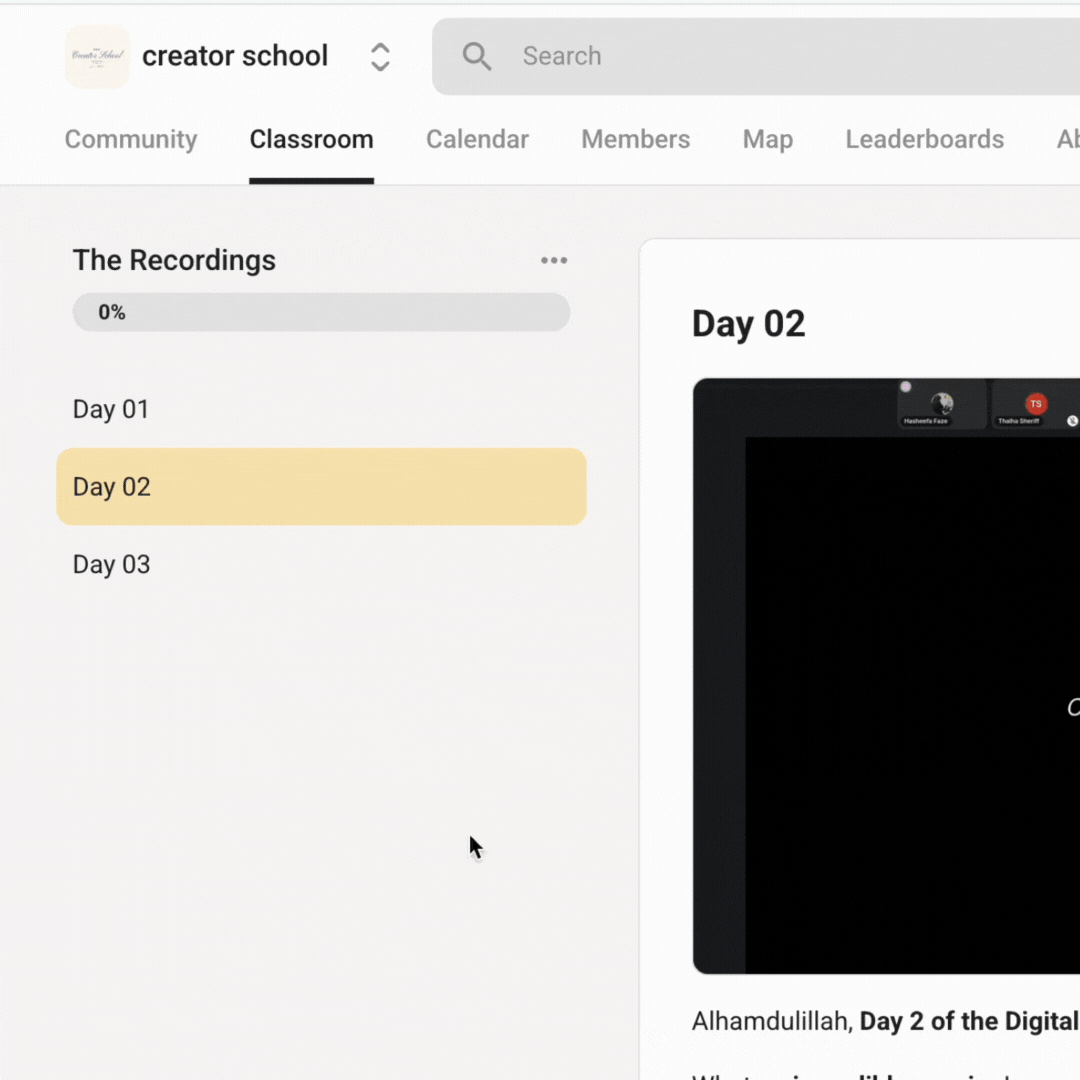Click the muted microphone icon in video
The width and height of the screenshot is (1080, 1080).
click(1072, 421)
